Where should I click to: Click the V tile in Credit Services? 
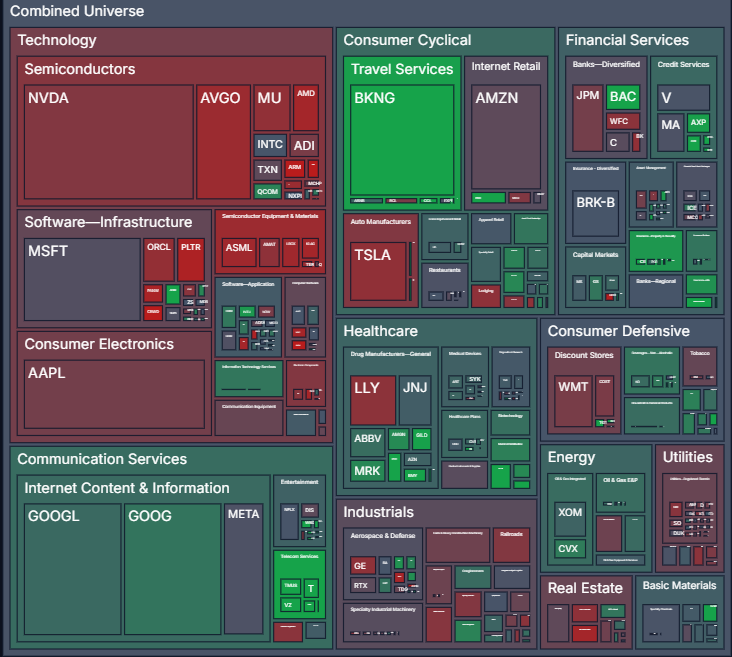(683, 98)
